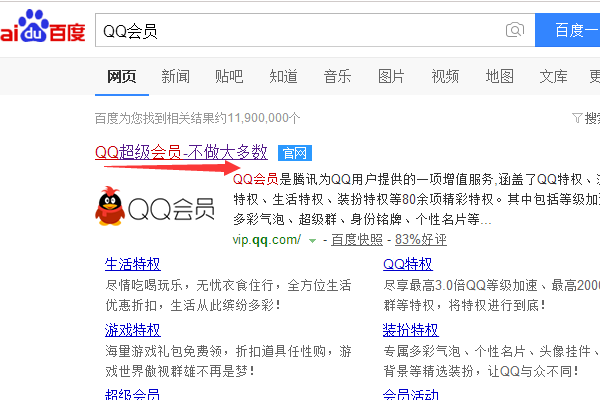This screenshot has height=400, width=600.
Task: Open the camera image search icon
Action: [515, 30]
